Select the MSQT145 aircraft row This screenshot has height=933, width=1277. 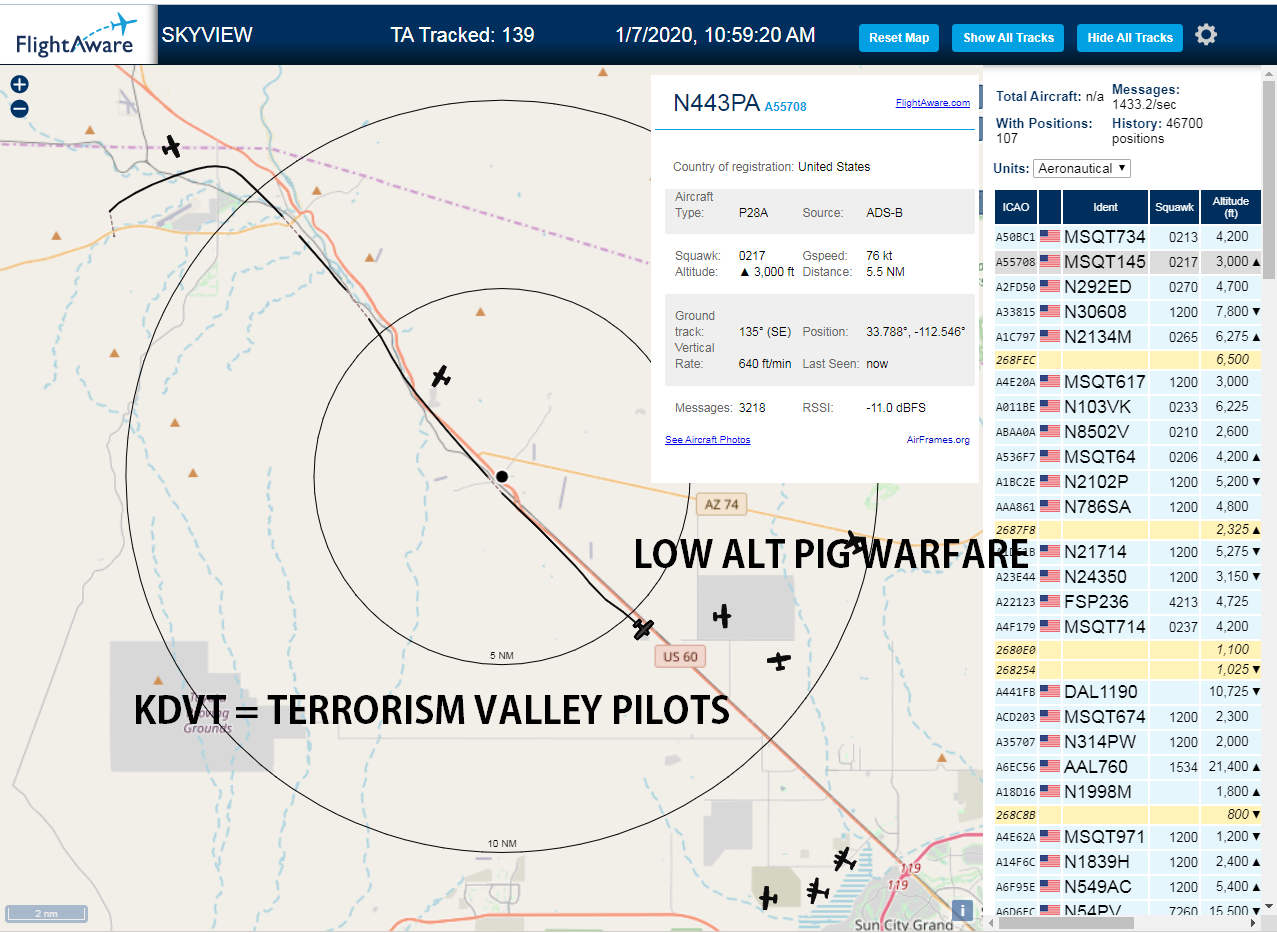coord(1128,262)
